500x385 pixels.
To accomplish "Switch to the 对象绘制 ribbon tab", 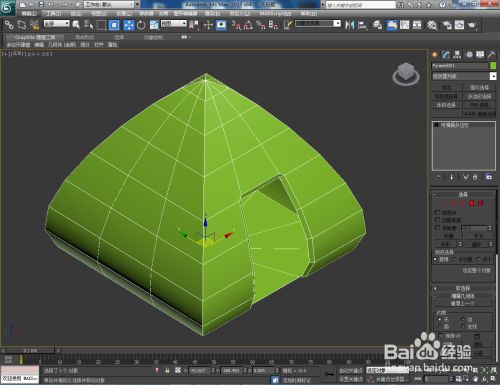I will point(153,37).
